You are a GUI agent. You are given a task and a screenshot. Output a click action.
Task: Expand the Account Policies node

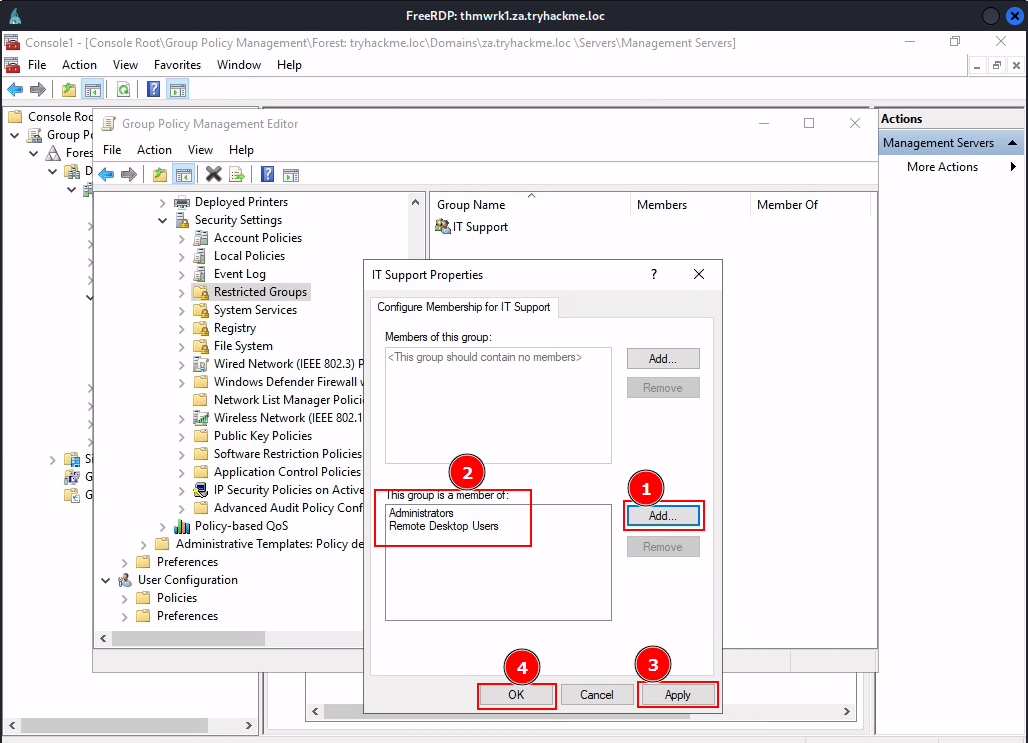[182, 239]
